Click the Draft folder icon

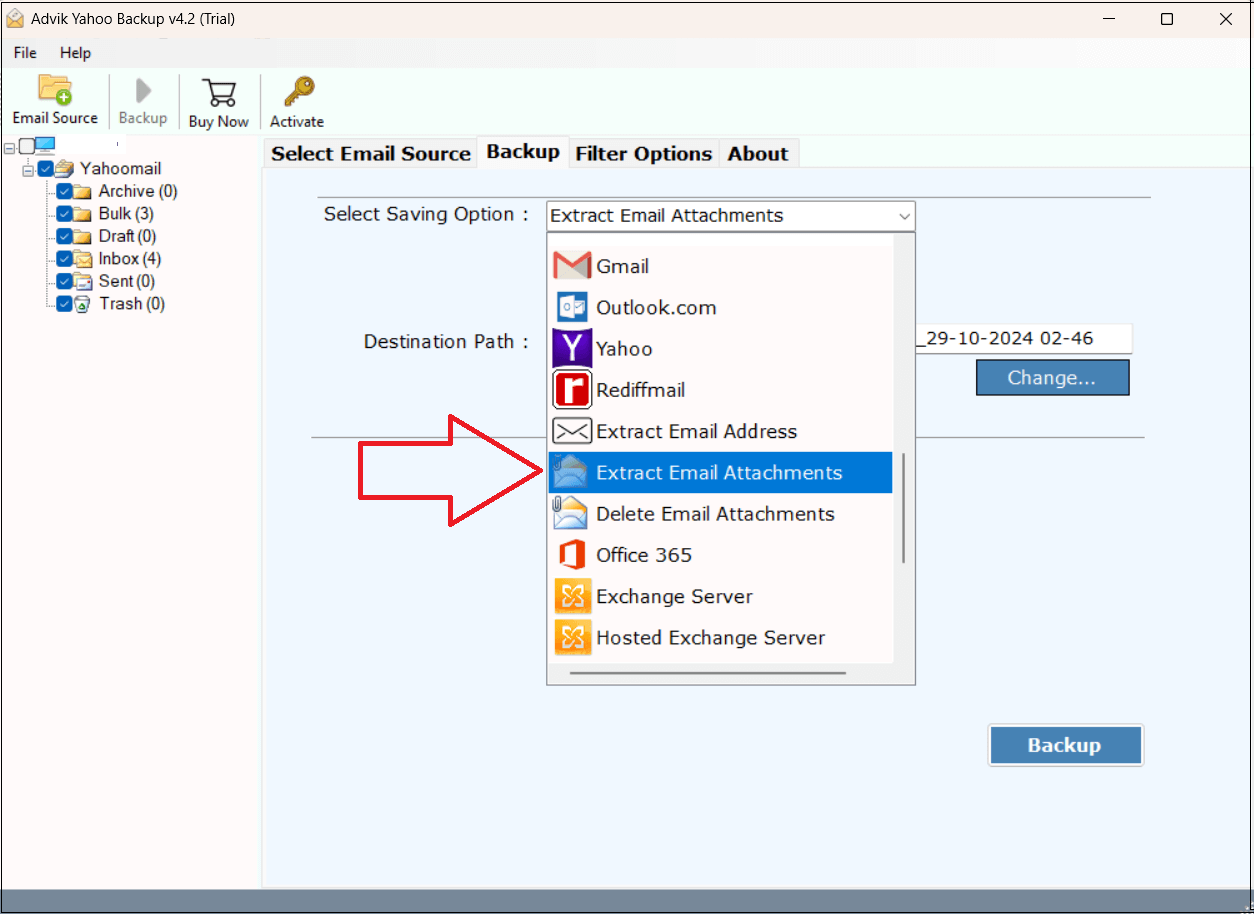[84, 236]
